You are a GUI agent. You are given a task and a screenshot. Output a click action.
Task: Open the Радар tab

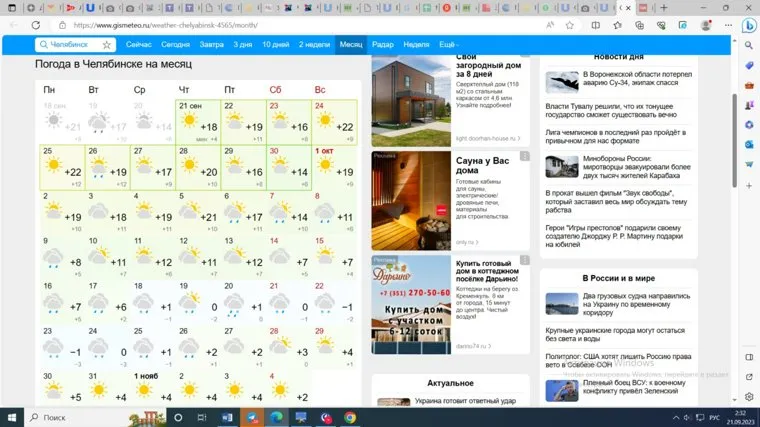pyautogui.click(x=382, y=45)
